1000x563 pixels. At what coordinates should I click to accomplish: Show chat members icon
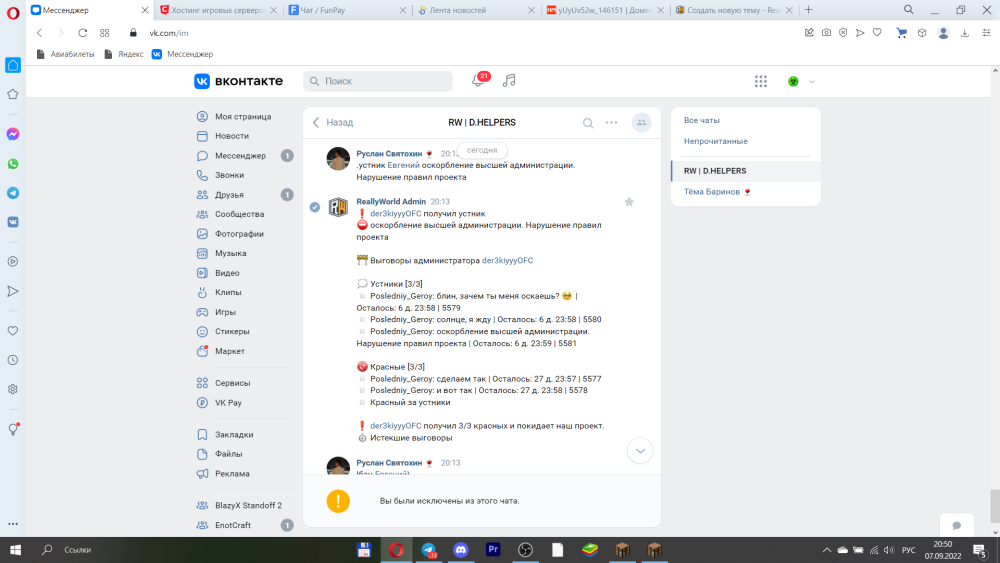click(642, 122)
